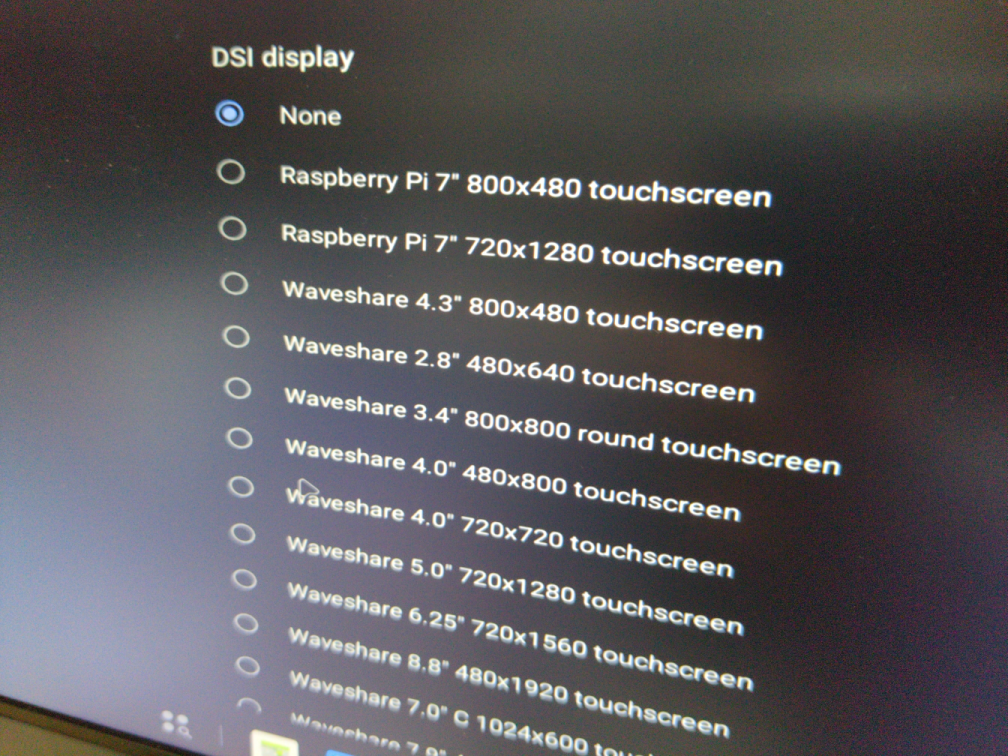The image size is (1008, 756).
Task: Click the "Waveshare 4.3" 800x480 touchscreen" label
Action: tap(523, 310)
